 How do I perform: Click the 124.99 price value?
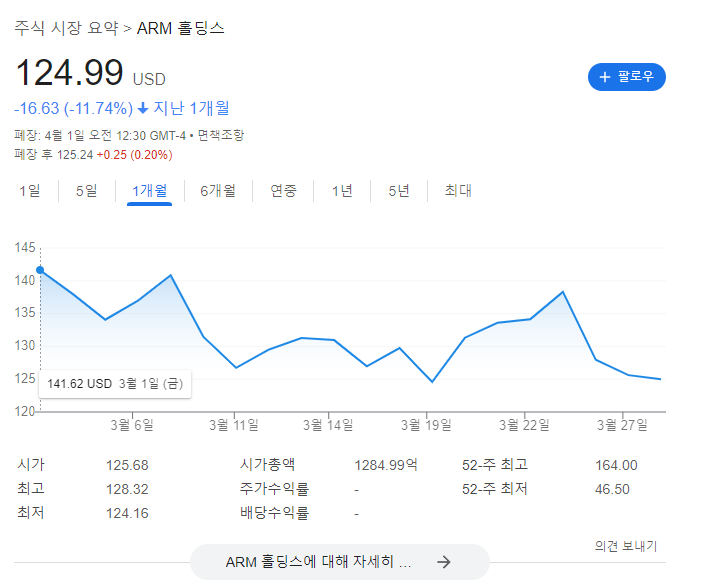(69, 73)
